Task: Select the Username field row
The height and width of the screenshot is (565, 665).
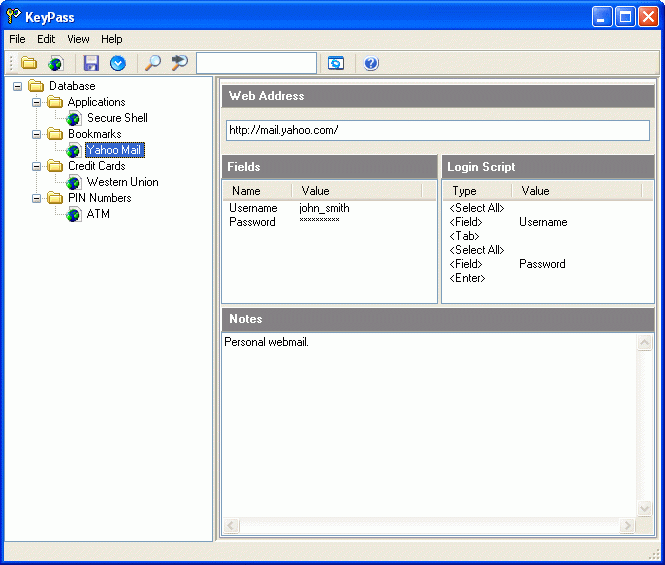Action: pos(329,208)
